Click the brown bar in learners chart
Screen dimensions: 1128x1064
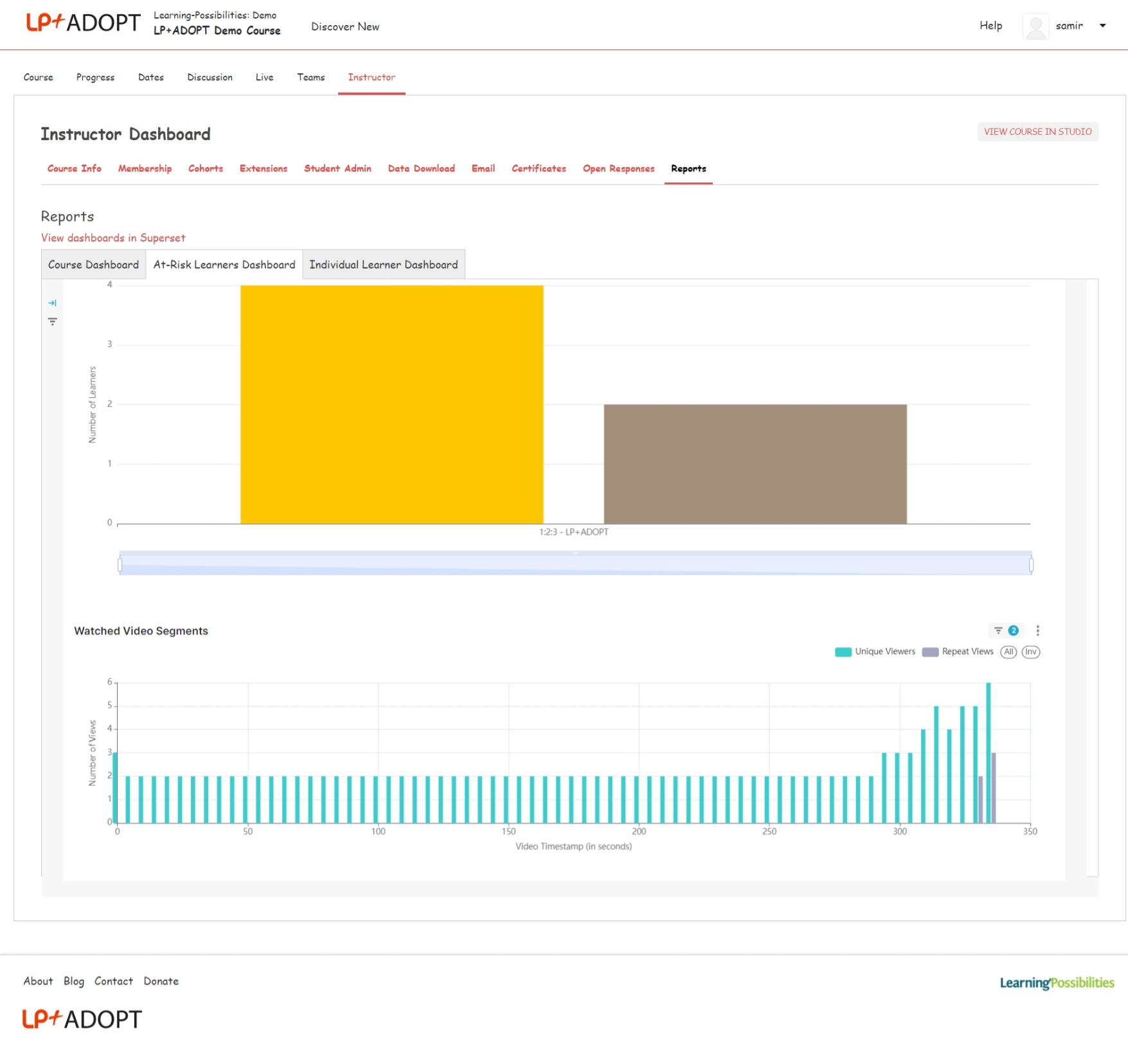click(755, 464)
